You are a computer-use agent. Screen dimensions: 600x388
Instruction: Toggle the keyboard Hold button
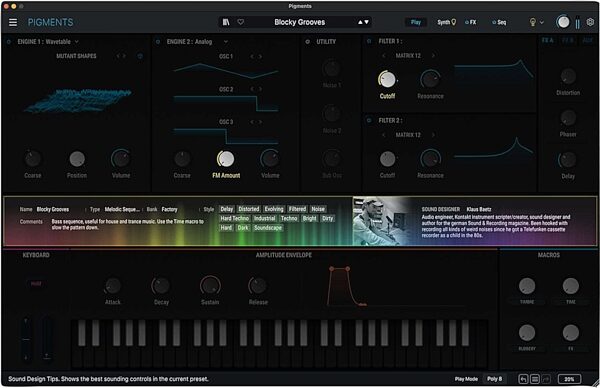click(36, 284)
